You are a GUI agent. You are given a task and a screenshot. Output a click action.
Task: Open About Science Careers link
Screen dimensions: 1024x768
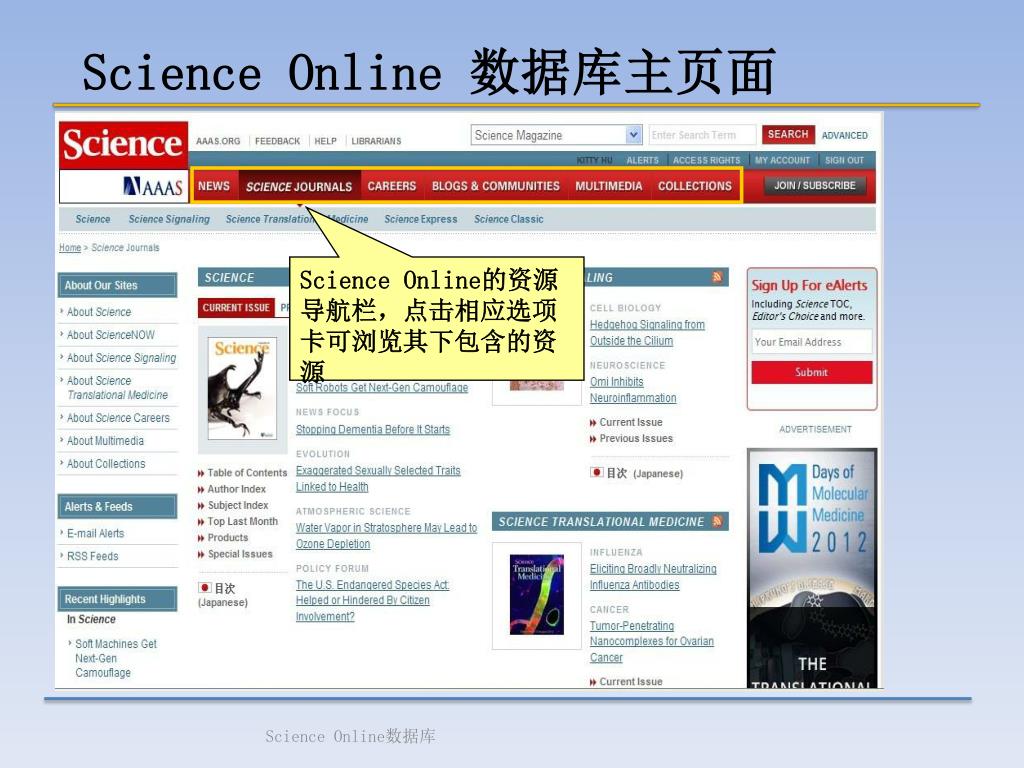click(118, 418)
